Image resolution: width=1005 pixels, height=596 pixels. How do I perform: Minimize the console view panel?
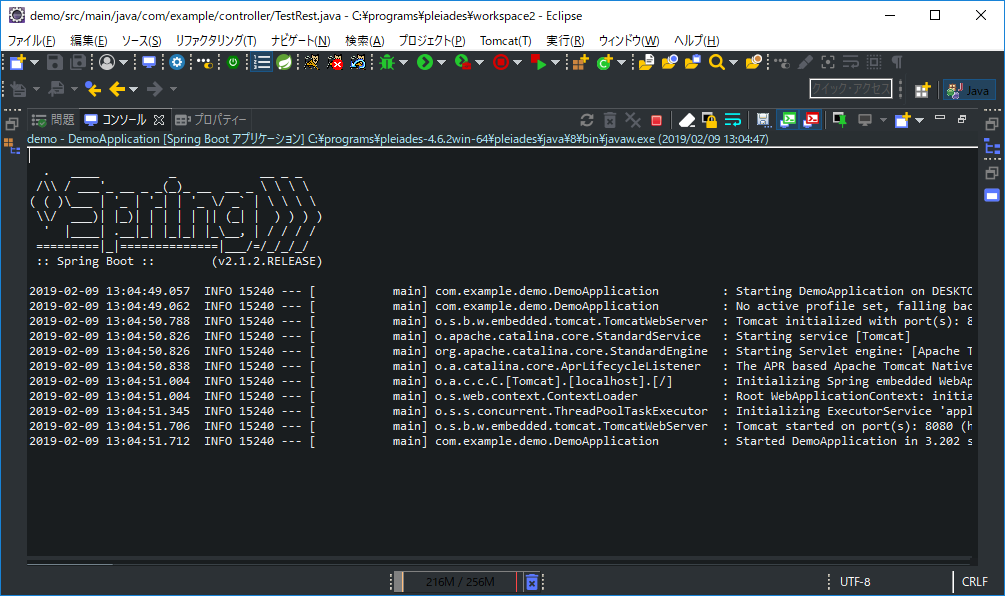coord(940,118)
